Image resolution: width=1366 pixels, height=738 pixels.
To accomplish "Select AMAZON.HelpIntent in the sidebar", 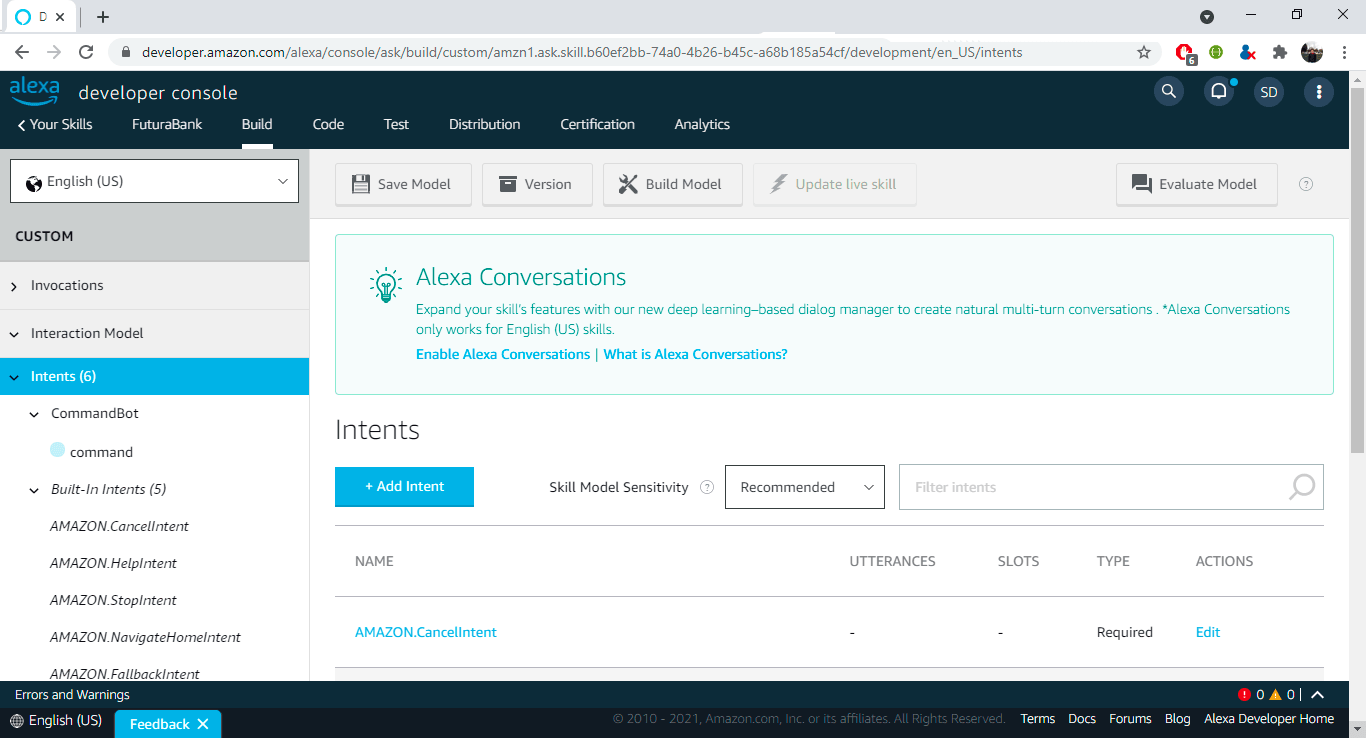I will [113, 563].
